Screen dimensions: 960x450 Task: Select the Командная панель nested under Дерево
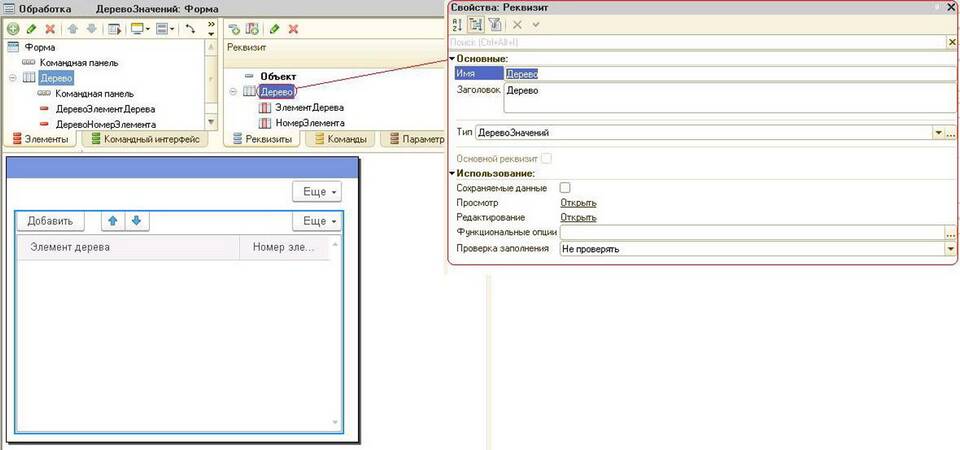[x=94, y=94]
